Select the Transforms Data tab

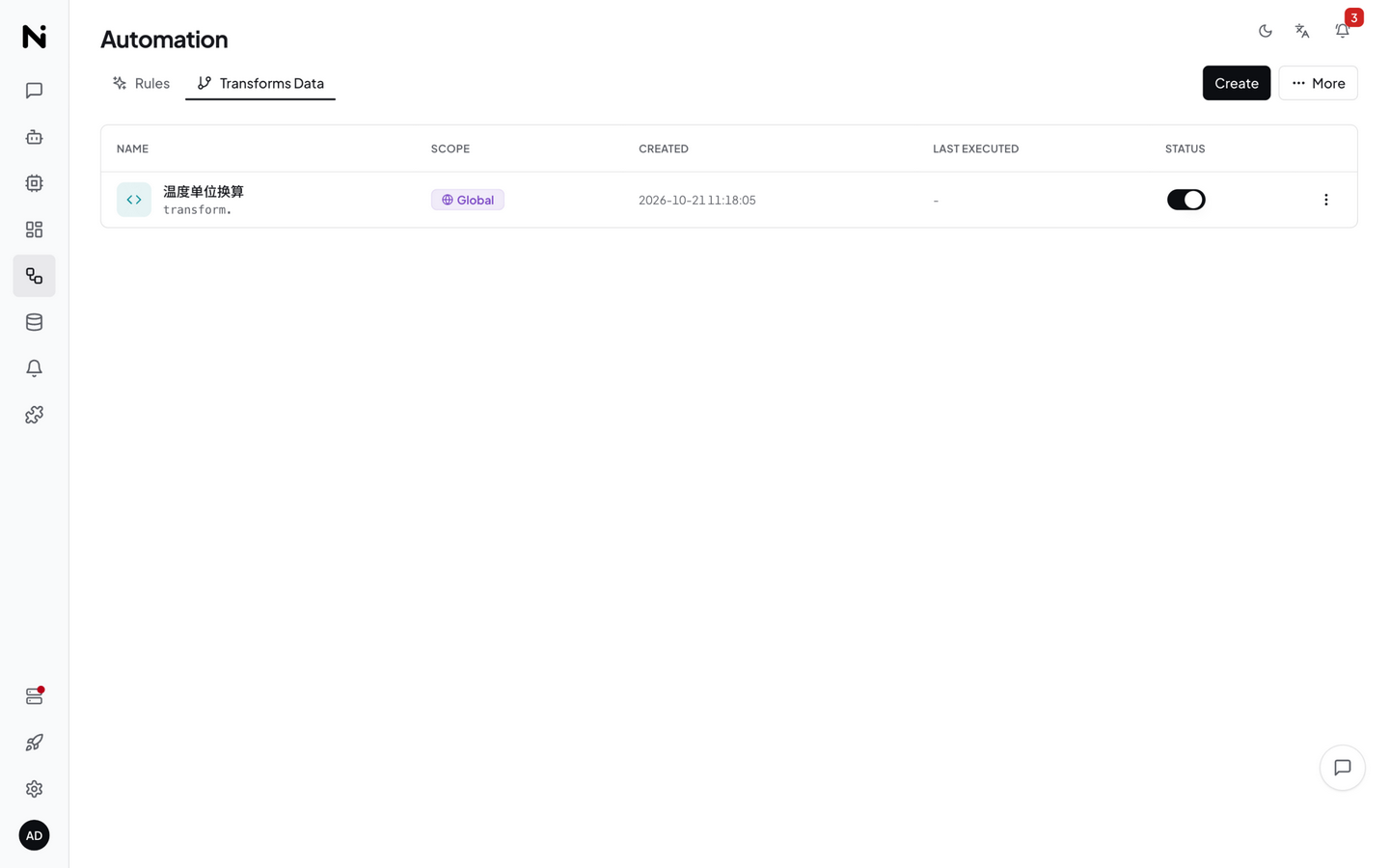260,83
